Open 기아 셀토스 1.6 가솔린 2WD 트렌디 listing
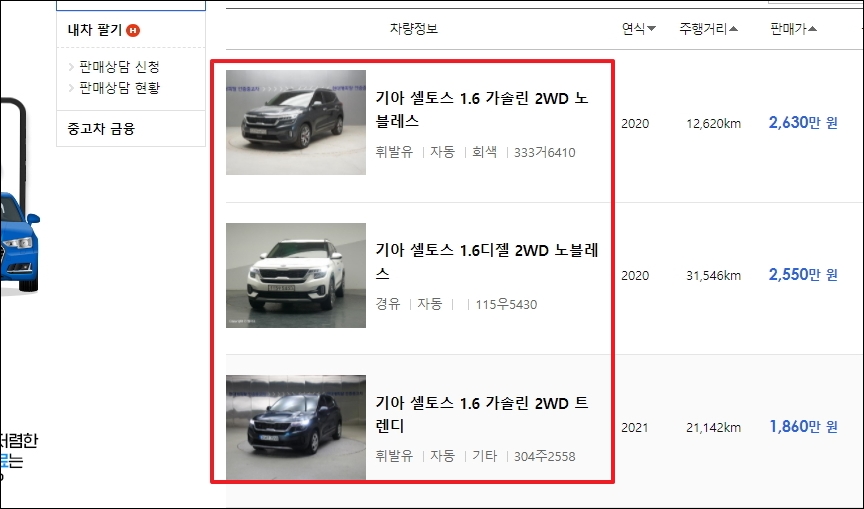 pyautogui.click(x=482, y=414)
